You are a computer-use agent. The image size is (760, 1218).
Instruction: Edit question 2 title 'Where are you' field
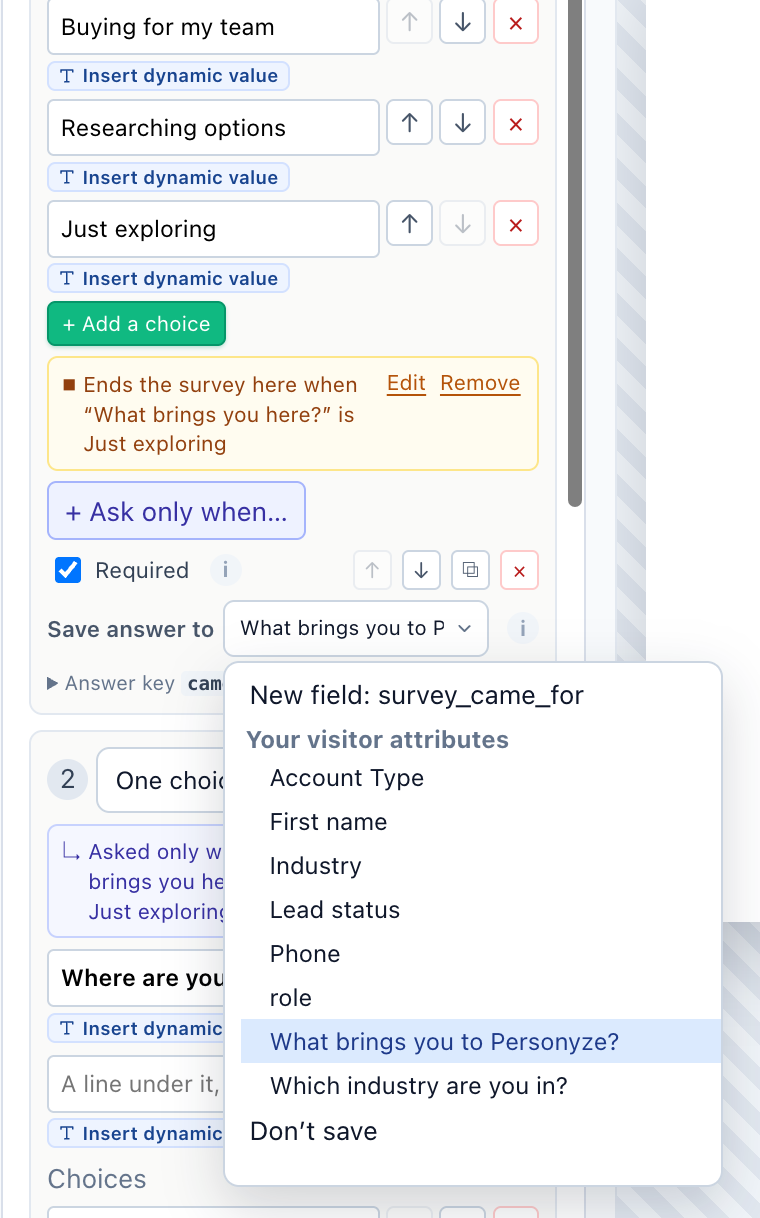pyautogui.click(x=135, y=978)
